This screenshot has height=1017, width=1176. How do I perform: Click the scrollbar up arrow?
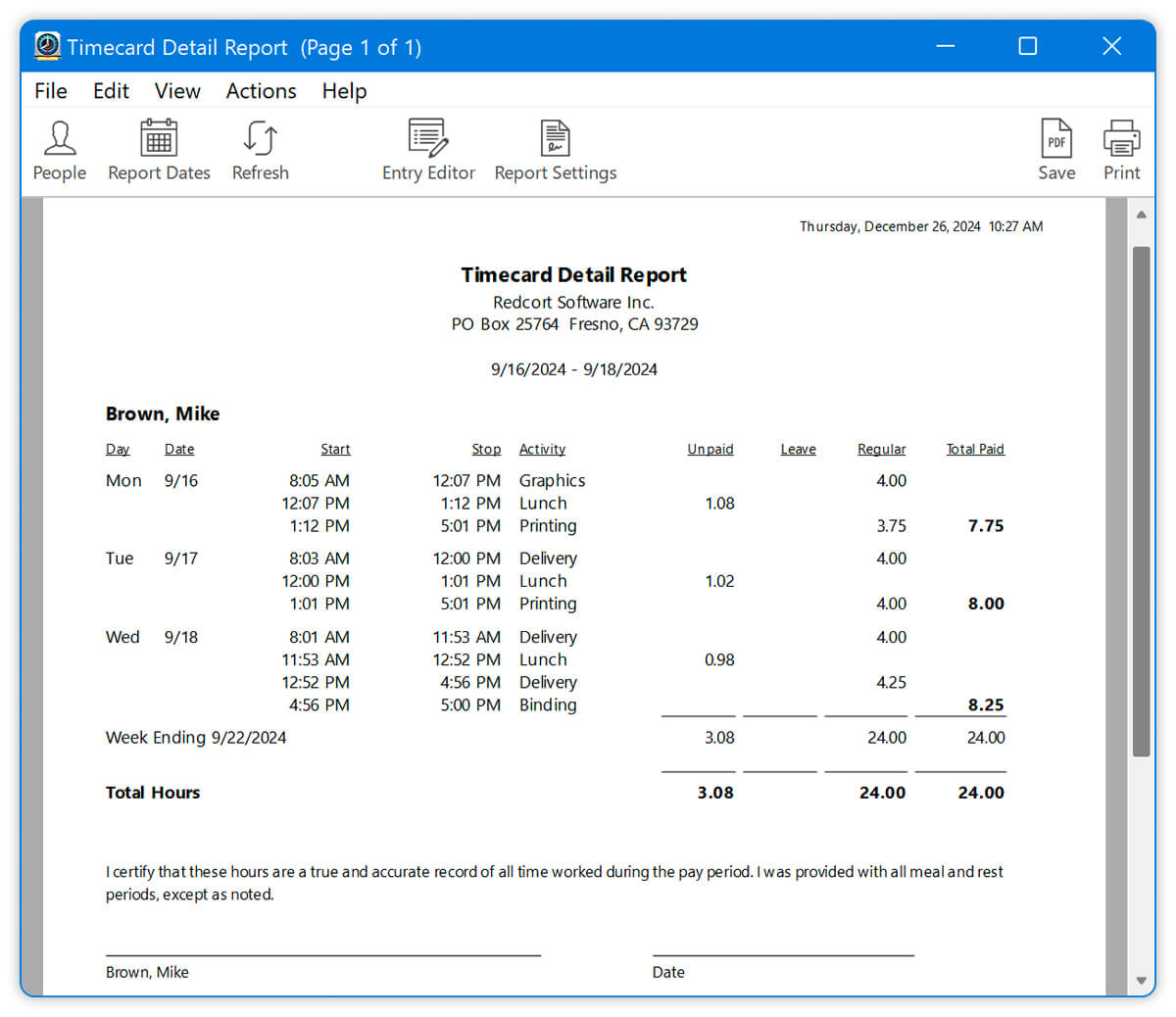[x=1141, y=214]
